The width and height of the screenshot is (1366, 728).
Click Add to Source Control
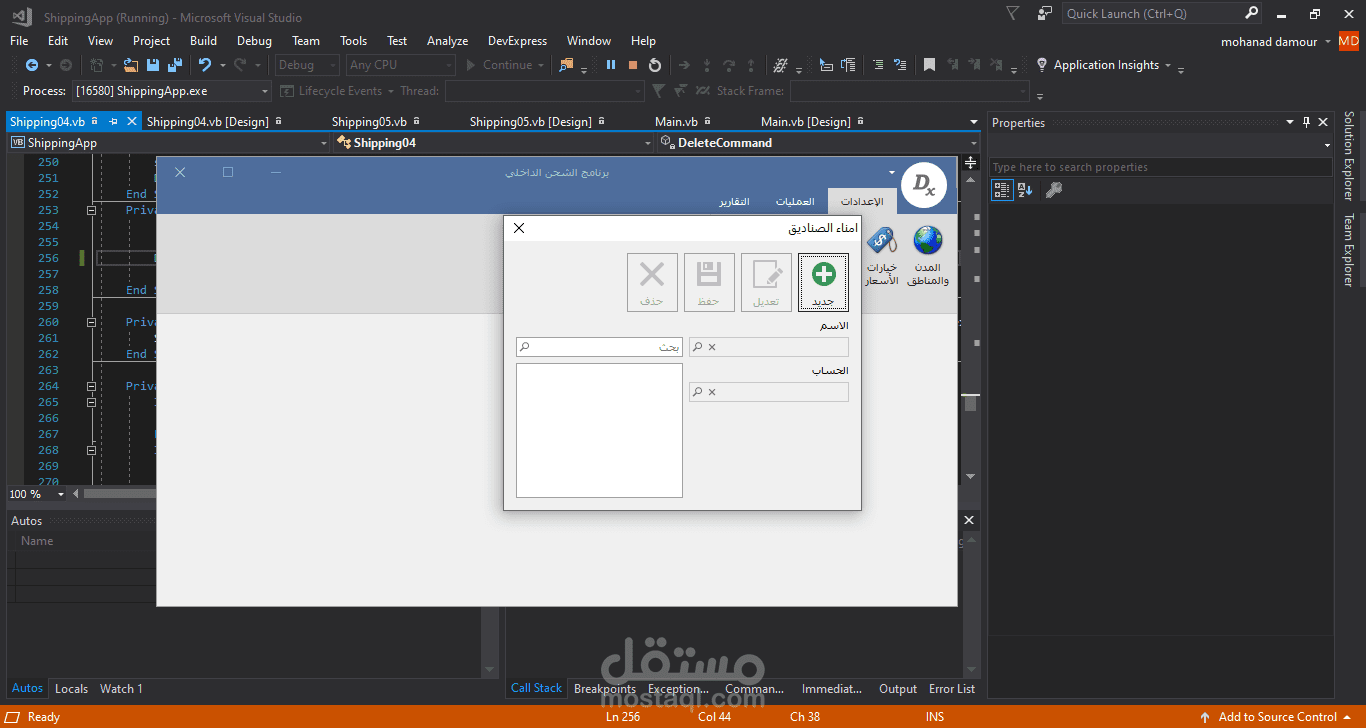click(1277, 717)
